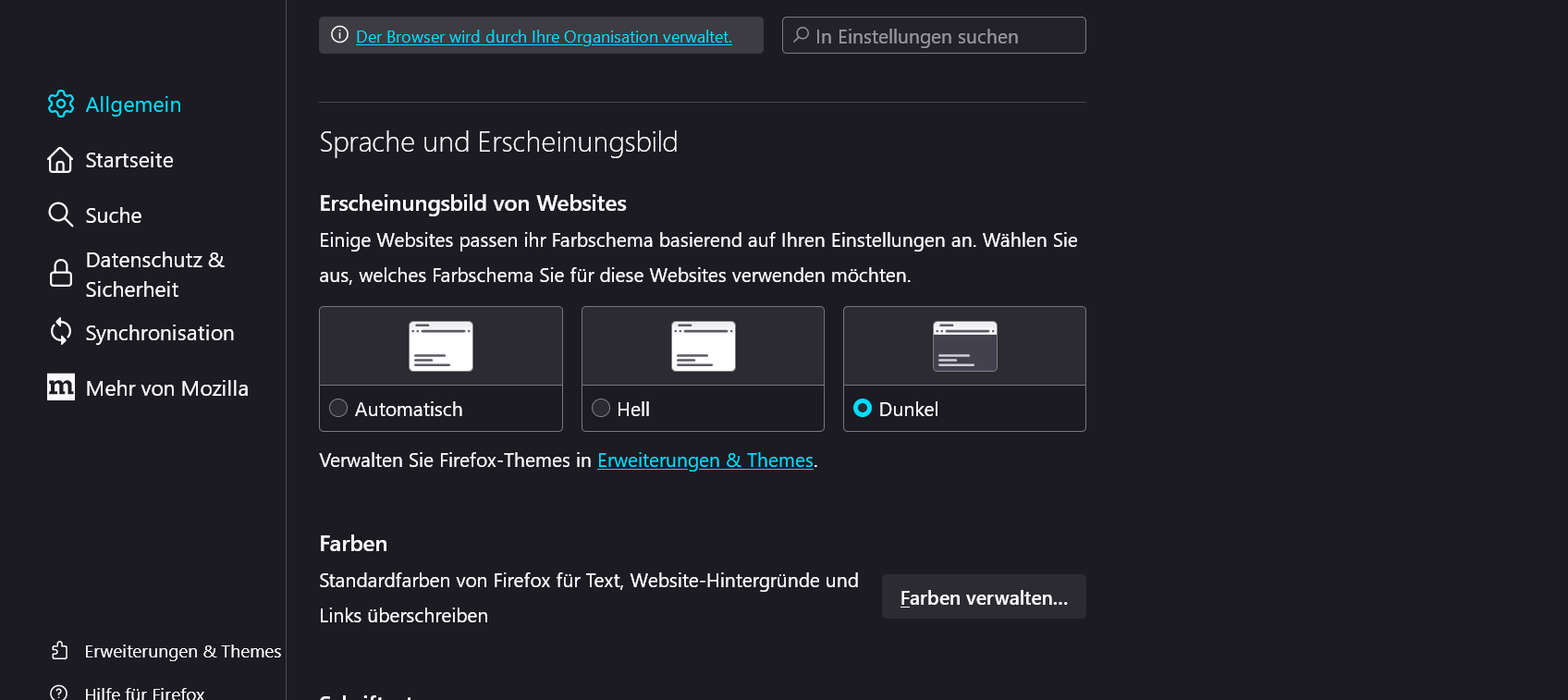The image size is (1568, 700).
Task: Open the Allgemein settings category
Action: (133, 104)
